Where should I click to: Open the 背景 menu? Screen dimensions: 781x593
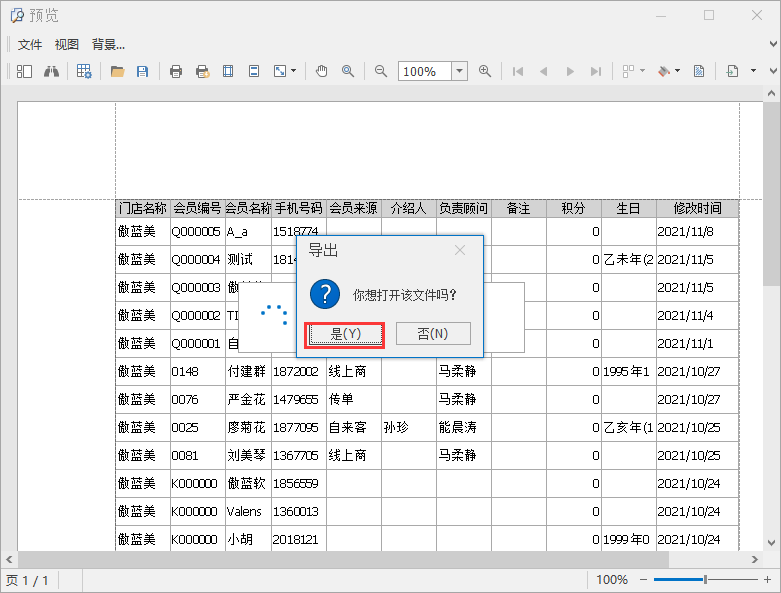108,45
